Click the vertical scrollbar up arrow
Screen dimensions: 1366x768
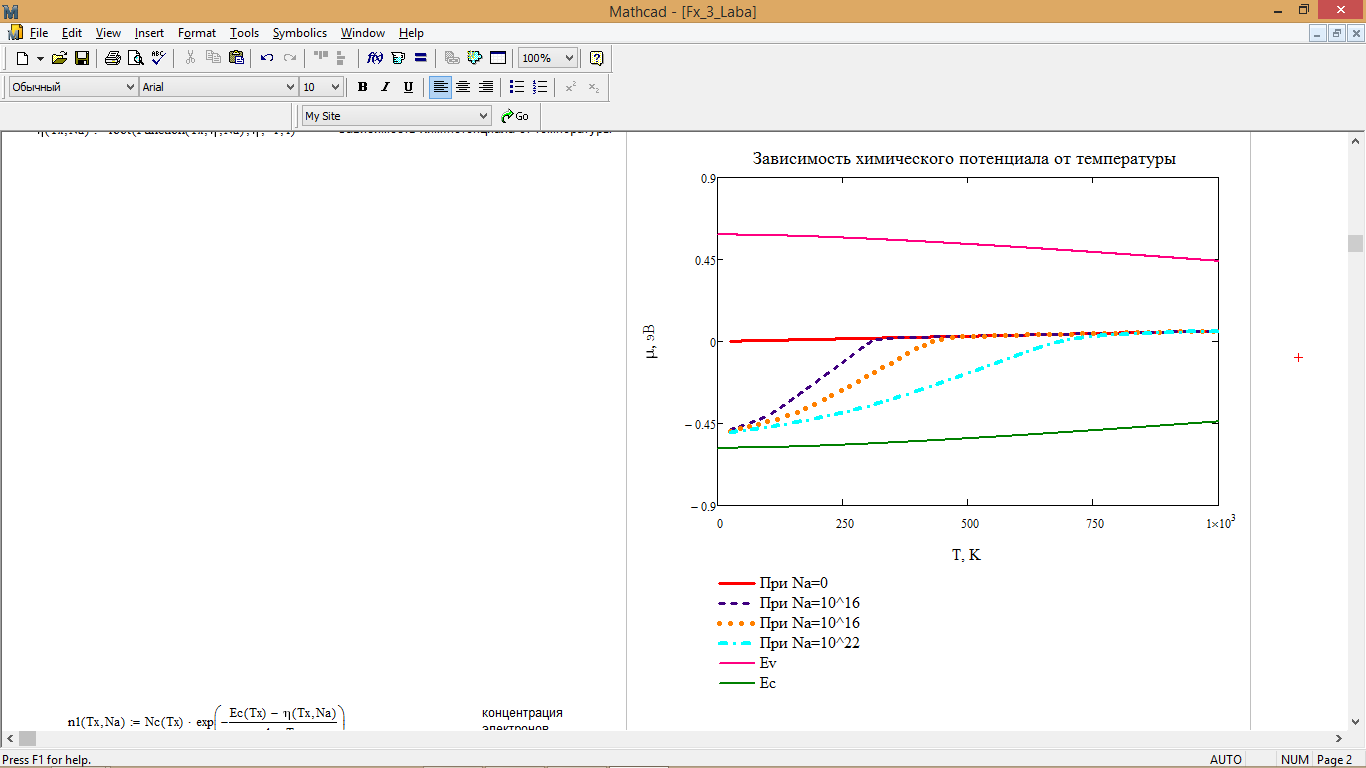1355,140
